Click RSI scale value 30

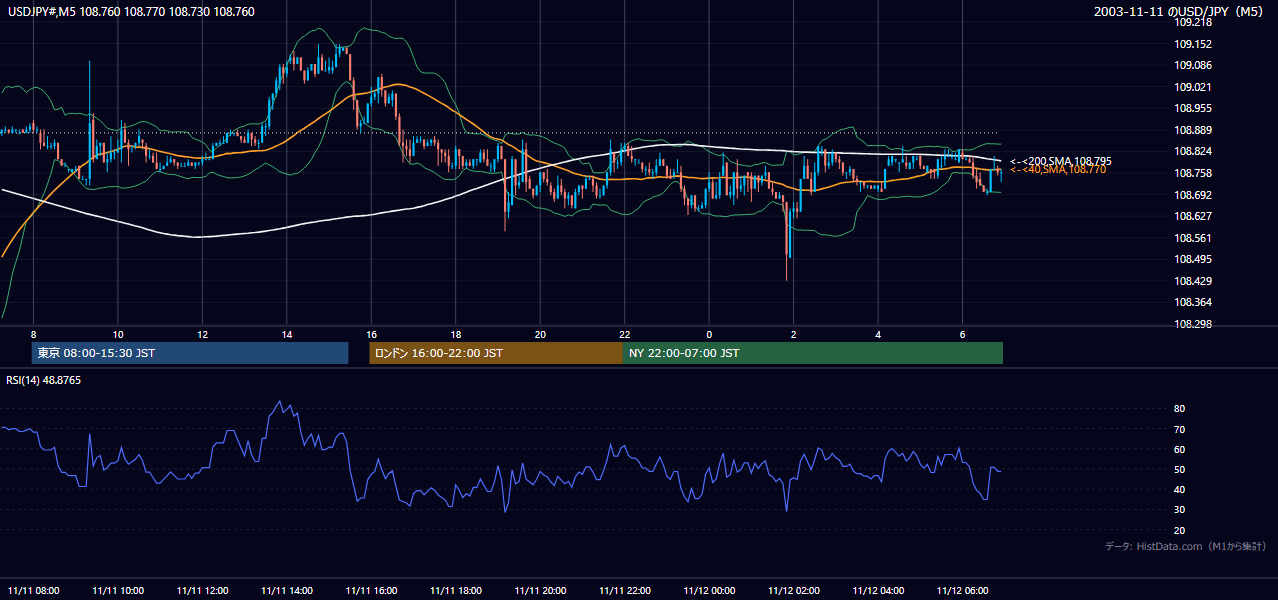[1179, 510]
